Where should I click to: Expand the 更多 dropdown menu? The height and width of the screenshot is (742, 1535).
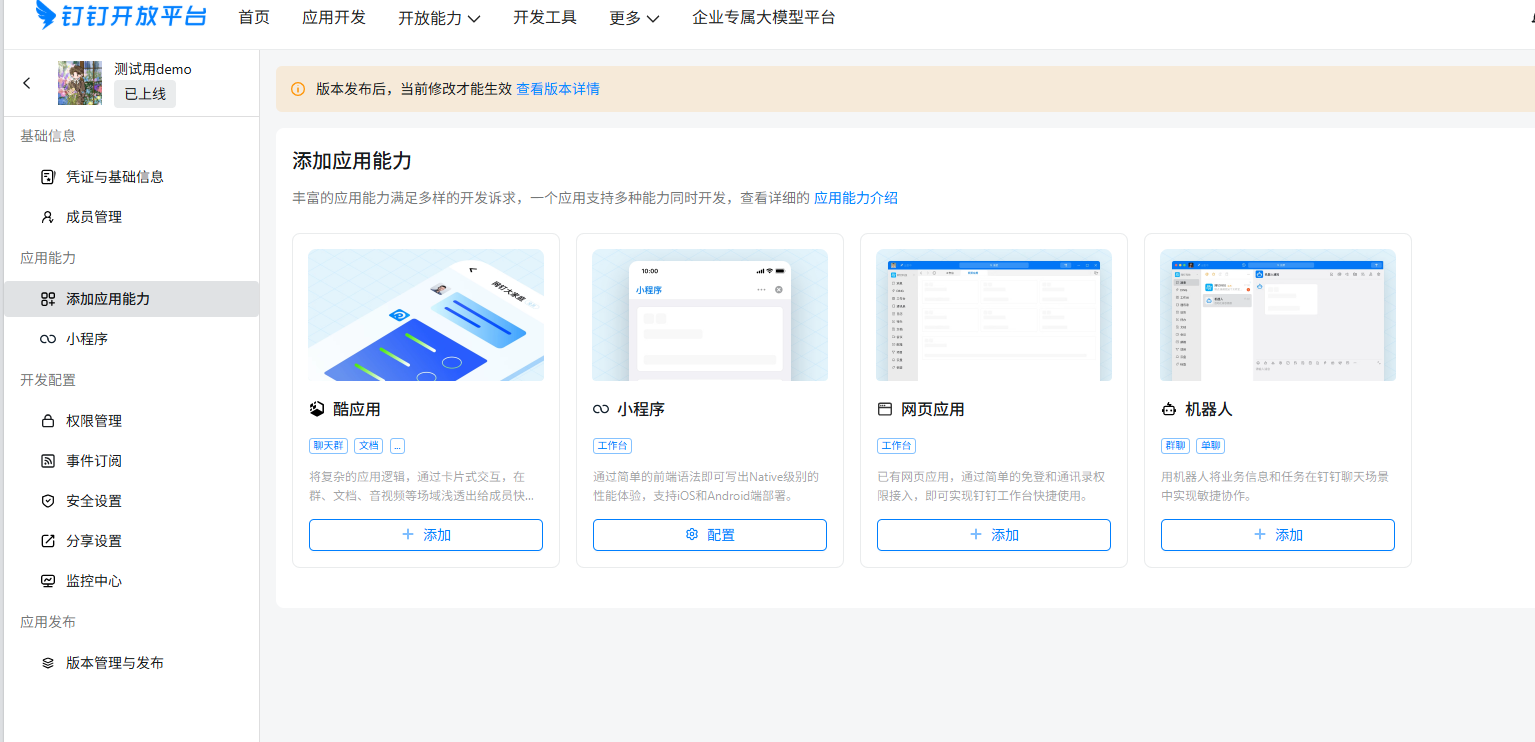pos(634,17)
